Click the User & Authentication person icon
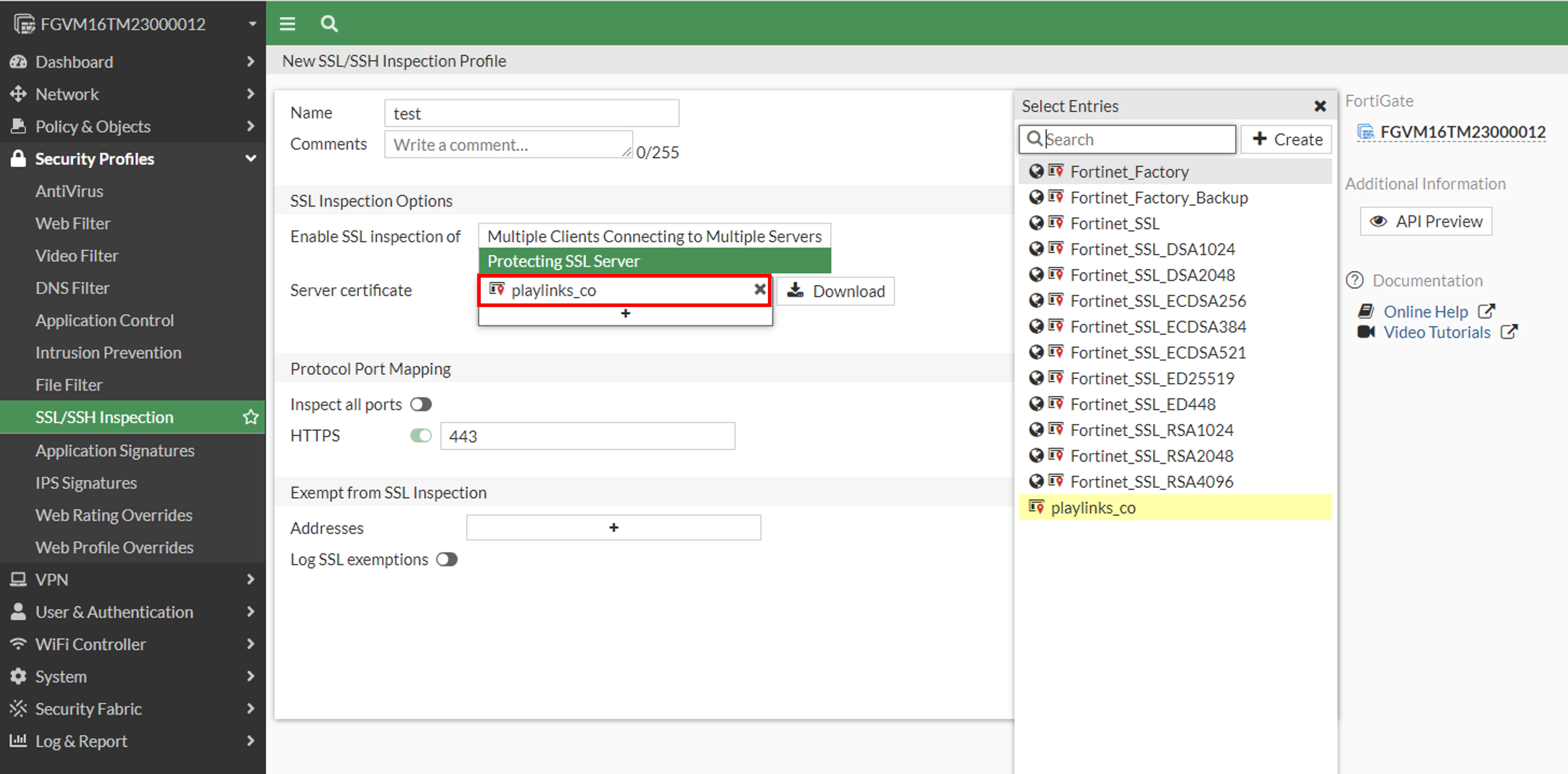 (18, 611)
